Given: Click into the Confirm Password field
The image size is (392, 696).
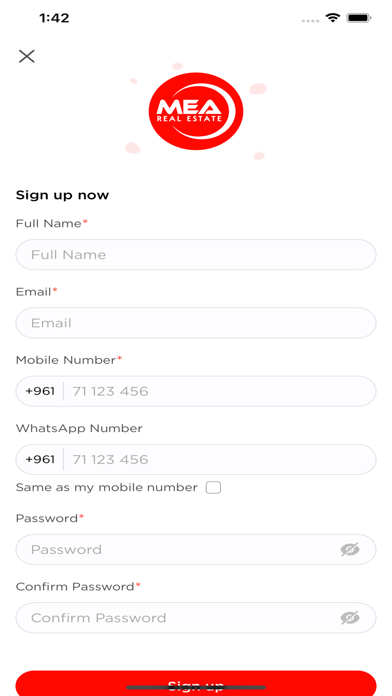Looking at the screenshot, I should (196, 618).
